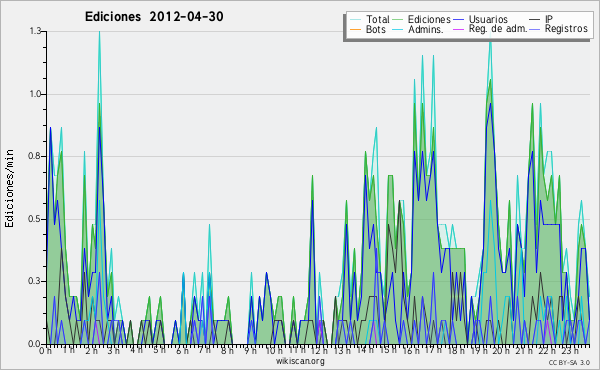Click the y-axis label 'Ediciones/min'
The width and height of the screenshot is (600, 370).
click(x=9, y=188)
